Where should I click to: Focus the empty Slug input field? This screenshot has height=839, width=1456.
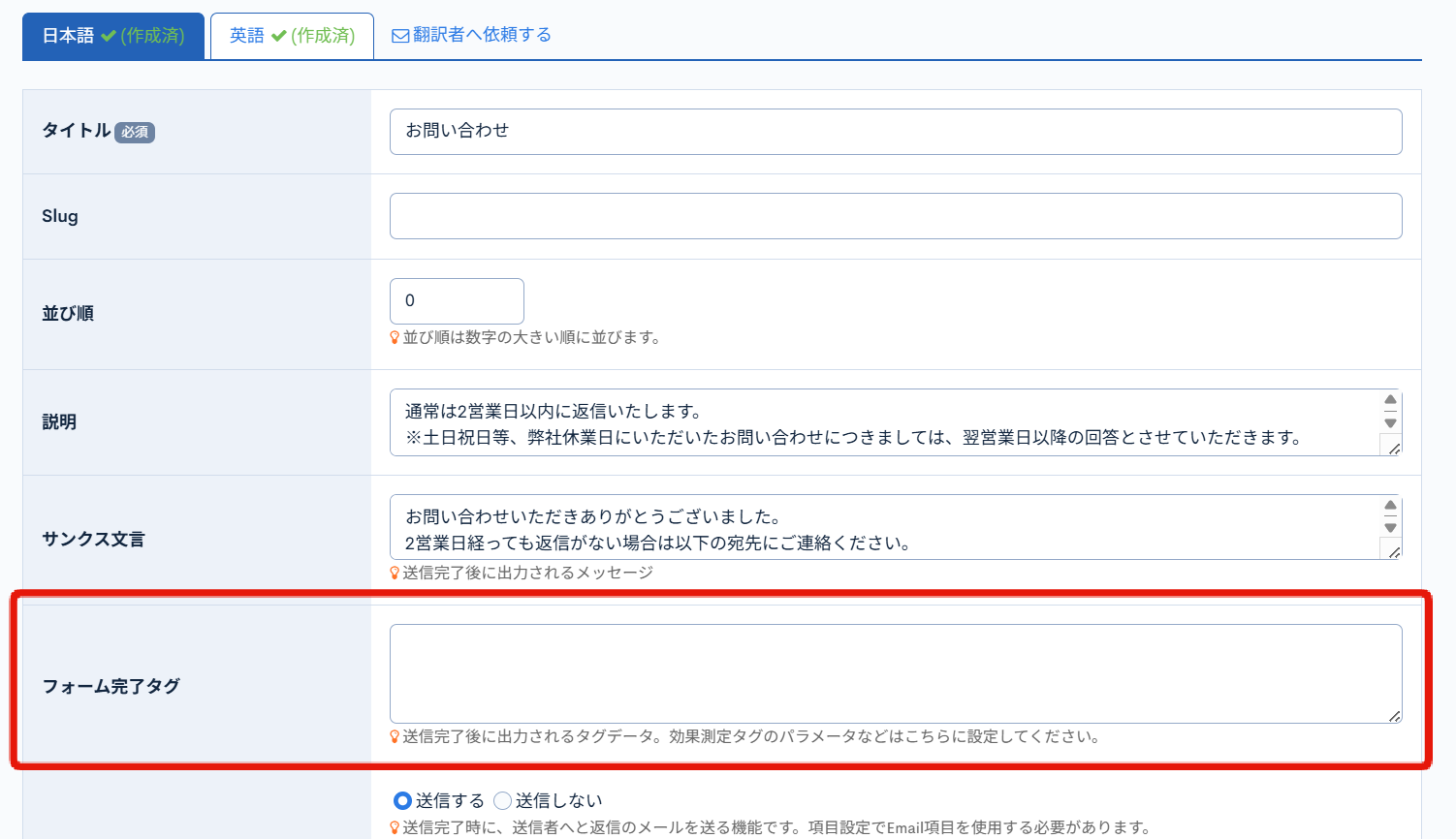[896, 216]
